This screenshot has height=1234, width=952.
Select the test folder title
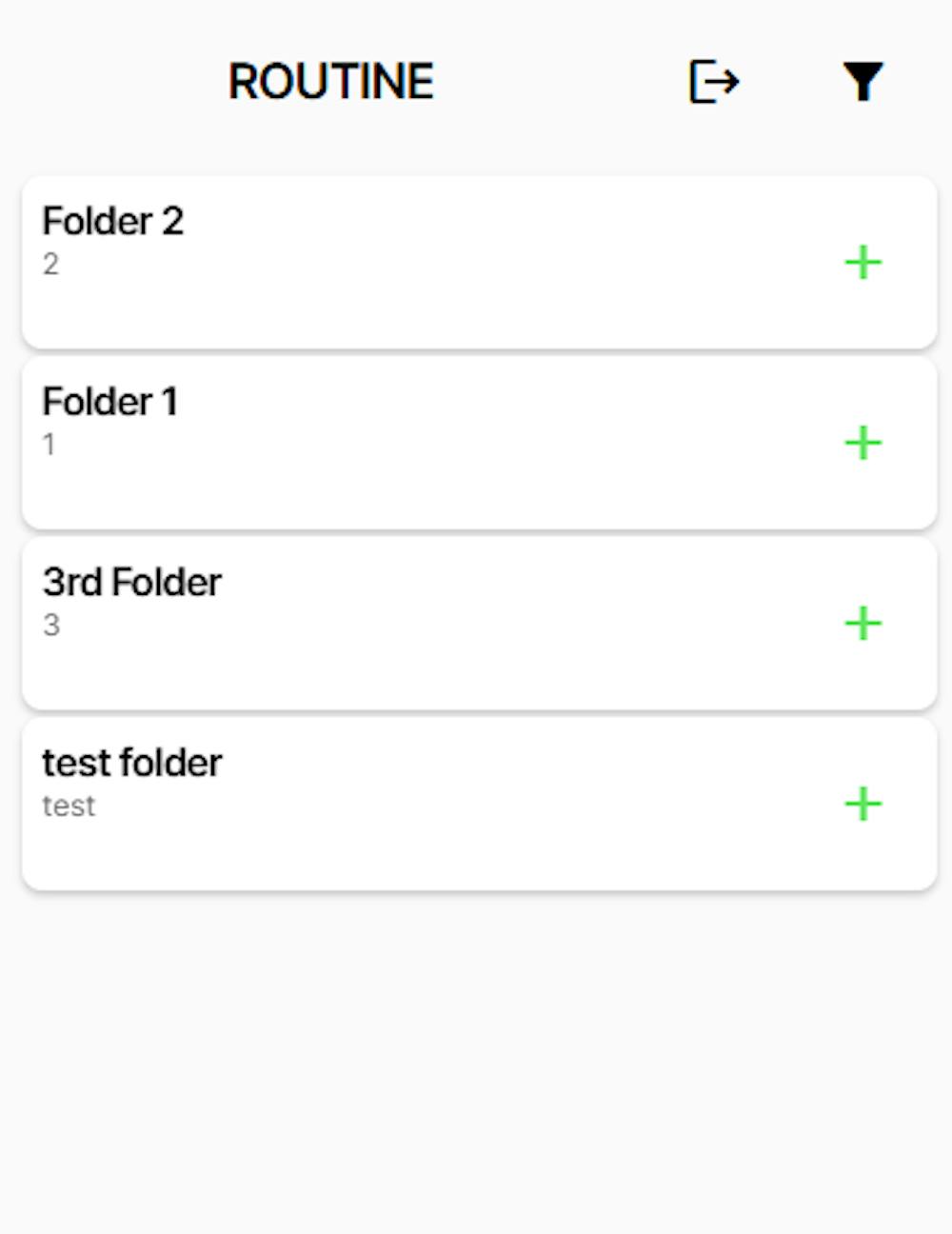(132, 764)
